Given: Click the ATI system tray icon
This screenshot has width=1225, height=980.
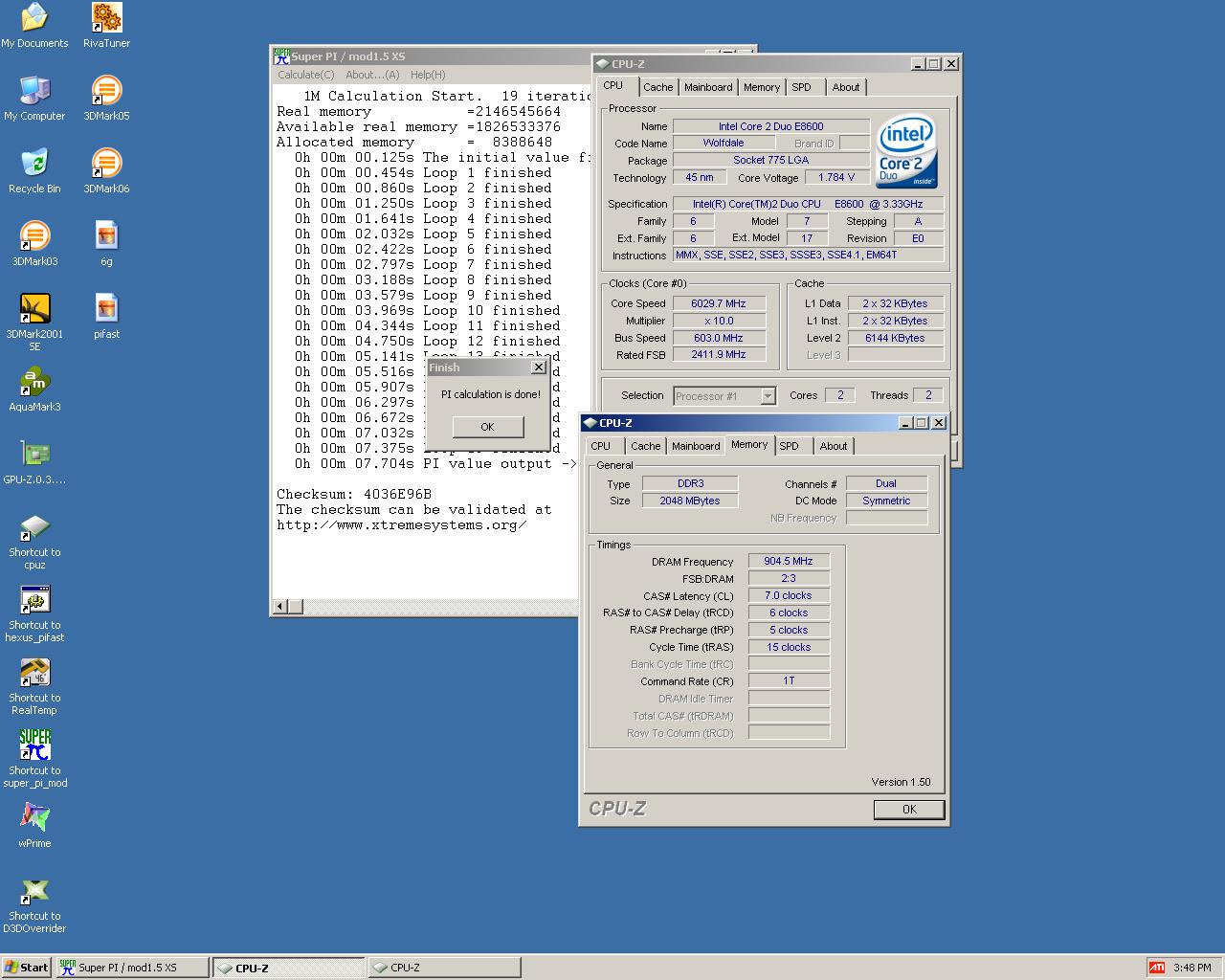Looking at the screenshot, I should pyautogui.click(x=1156, y=968).
